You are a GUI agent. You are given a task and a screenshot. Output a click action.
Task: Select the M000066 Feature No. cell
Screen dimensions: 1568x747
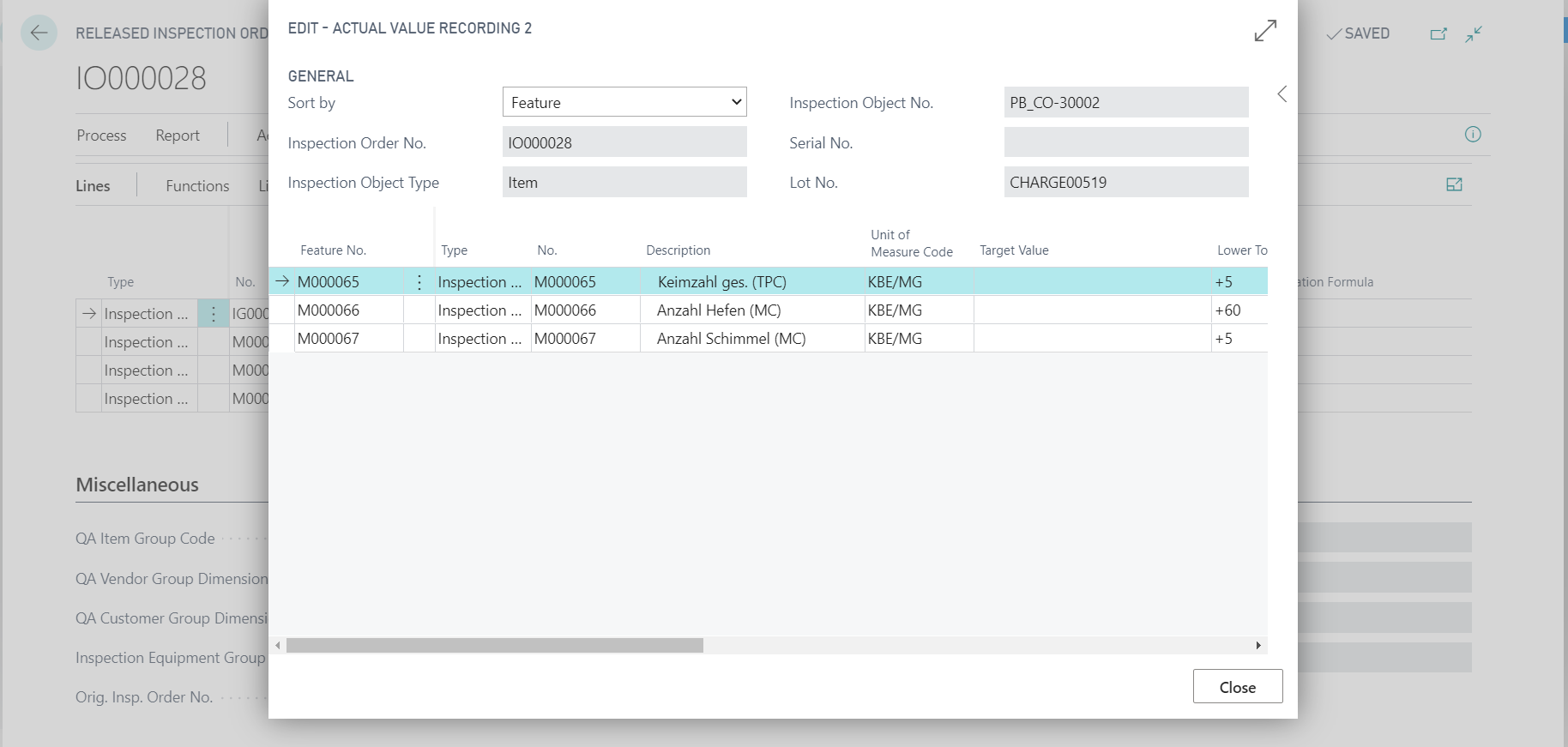click(x=349, y=310)
